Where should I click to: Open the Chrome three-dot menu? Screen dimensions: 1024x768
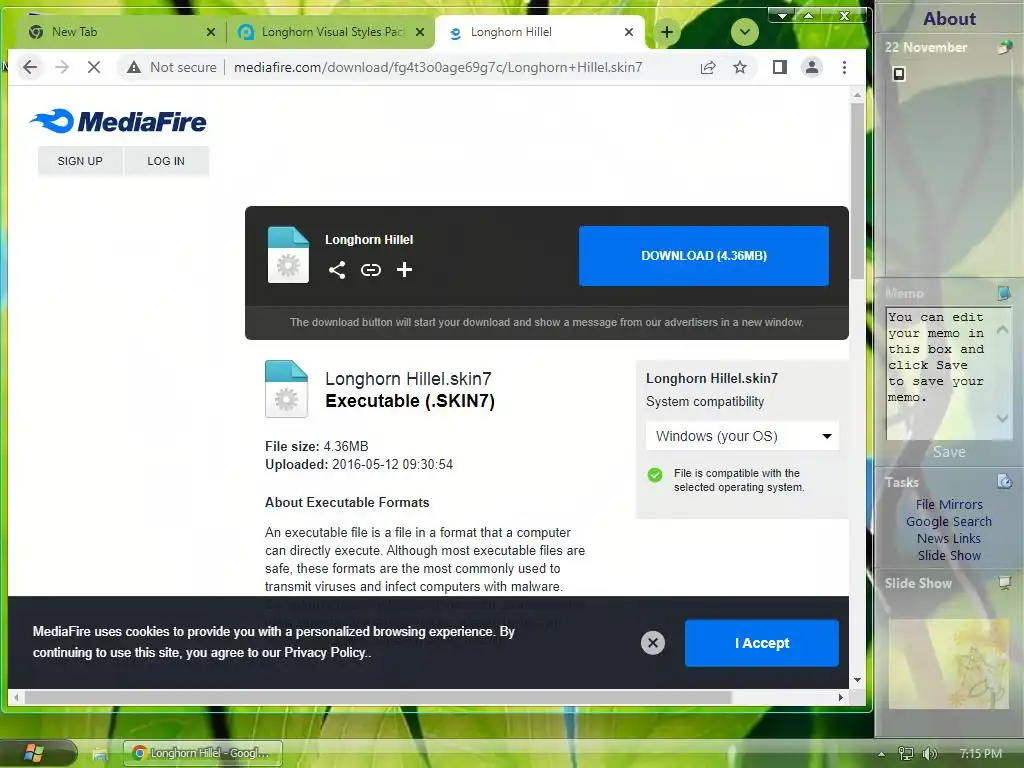[x=844, y=67]
